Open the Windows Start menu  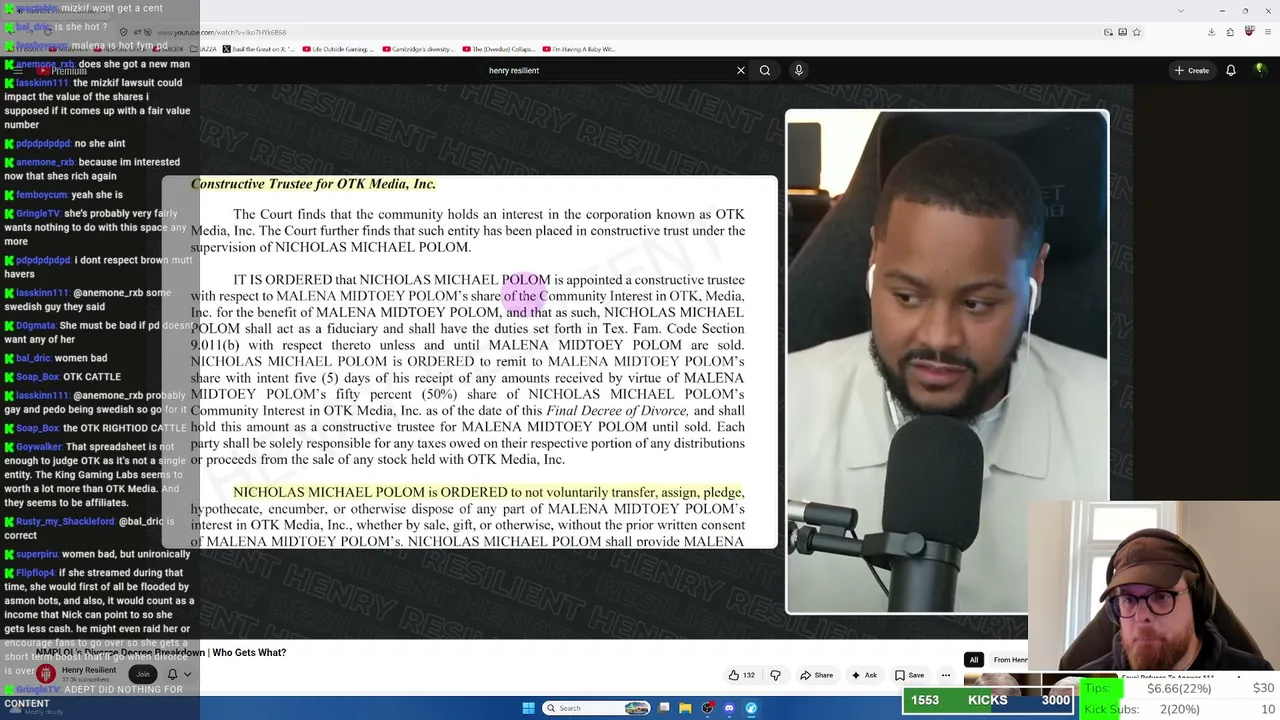tap(528, 708)
